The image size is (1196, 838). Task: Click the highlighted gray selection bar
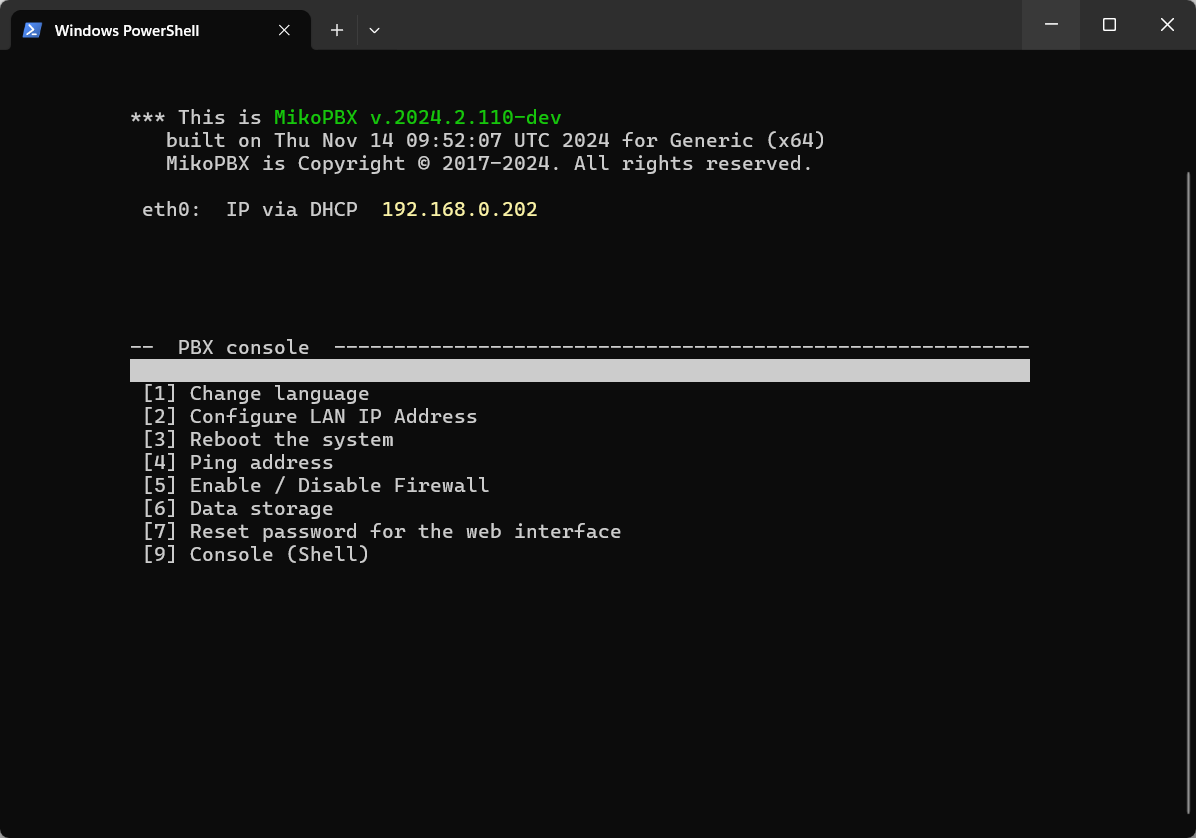(579, 371)
